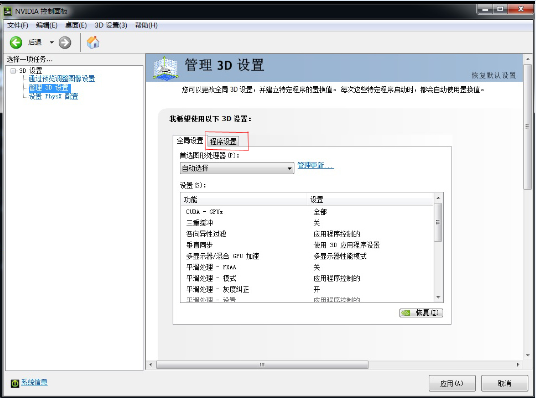Click the horizontal scrollbar thumb at bottom

click(262, 364)
